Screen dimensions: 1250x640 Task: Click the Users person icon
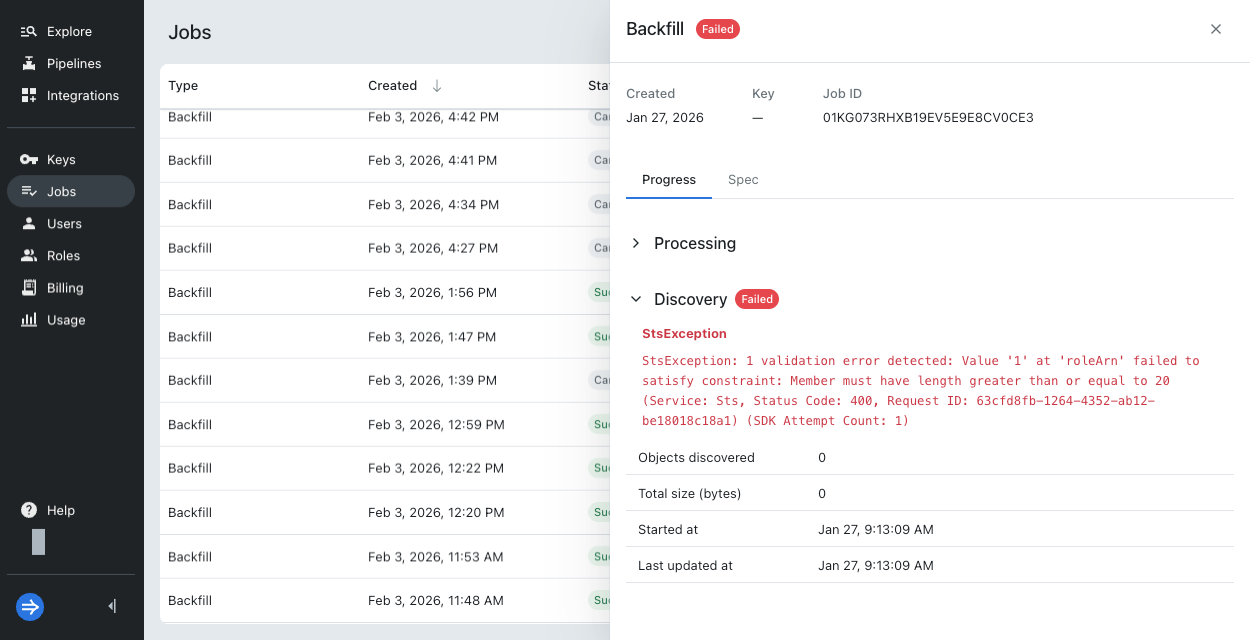coord(28,224)
